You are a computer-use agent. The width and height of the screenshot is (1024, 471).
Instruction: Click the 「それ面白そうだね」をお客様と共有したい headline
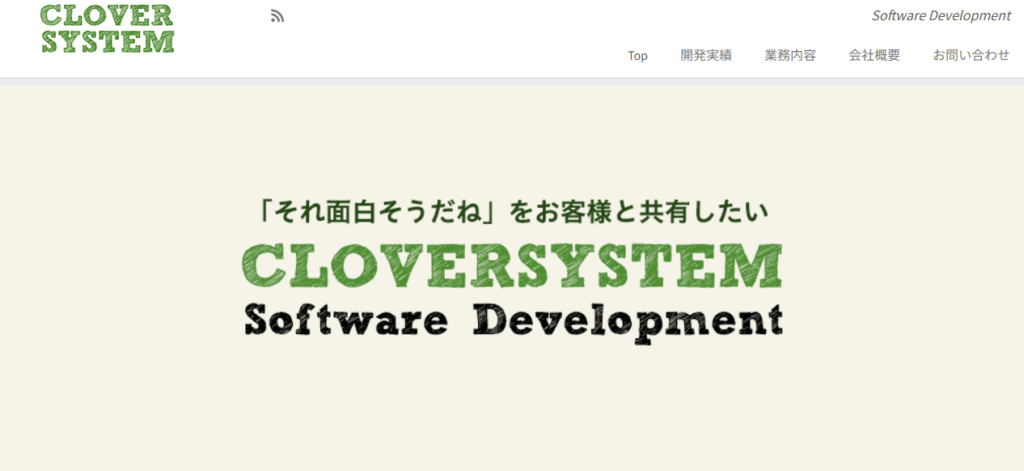tap(513, 212)
